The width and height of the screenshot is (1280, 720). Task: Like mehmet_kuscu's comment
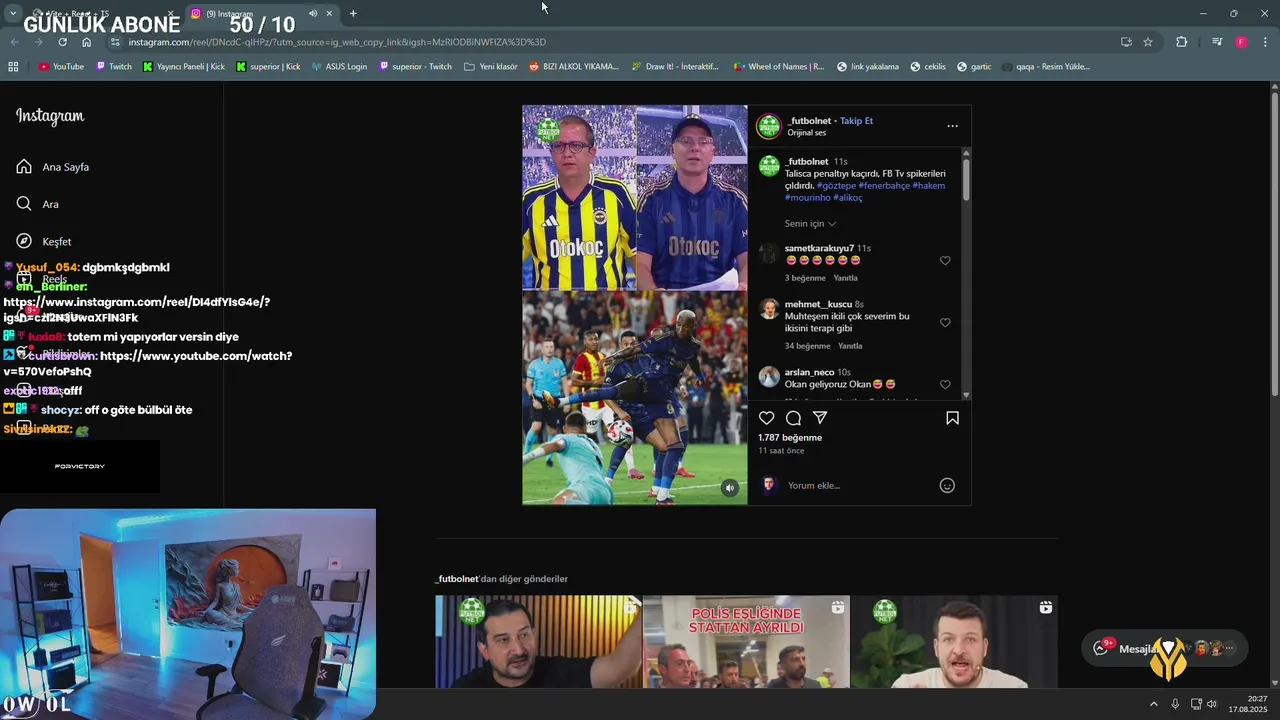point(945,323)
